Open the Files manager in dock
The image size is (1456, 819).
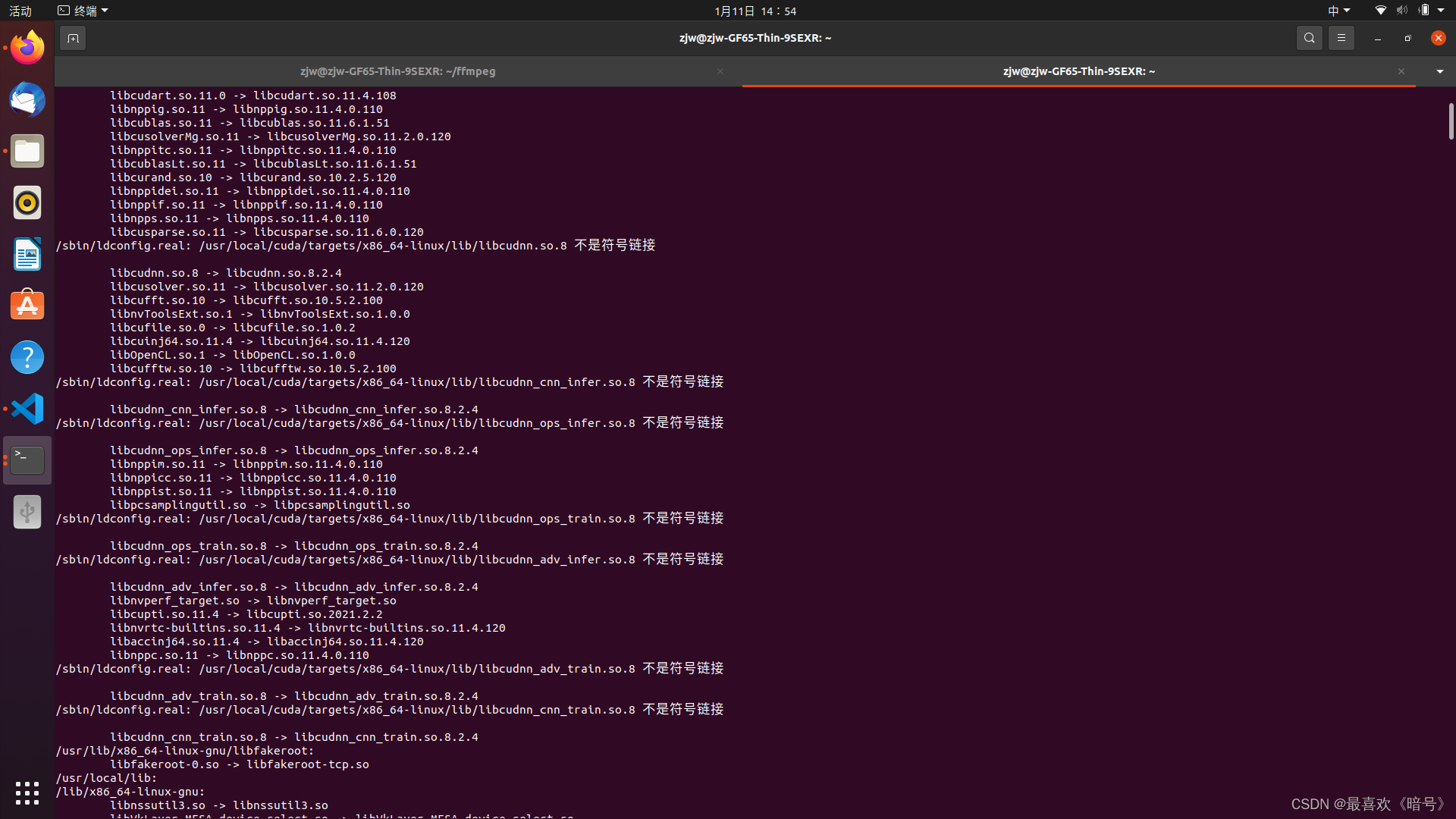[x=27, y=152]
